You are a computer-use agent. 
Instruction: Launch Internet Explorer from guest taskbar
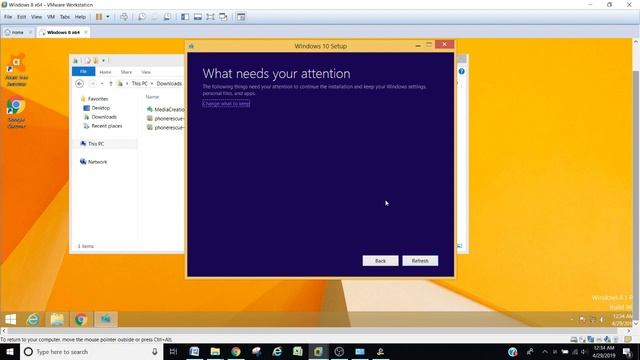coord(33,319)
